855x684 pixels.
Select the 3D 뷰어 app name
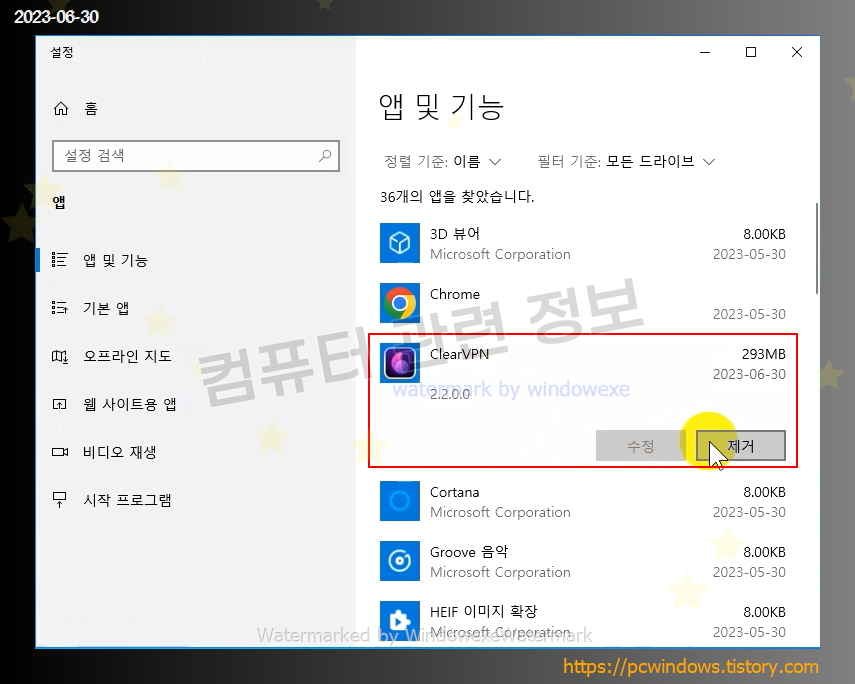(x=455, y=234)
